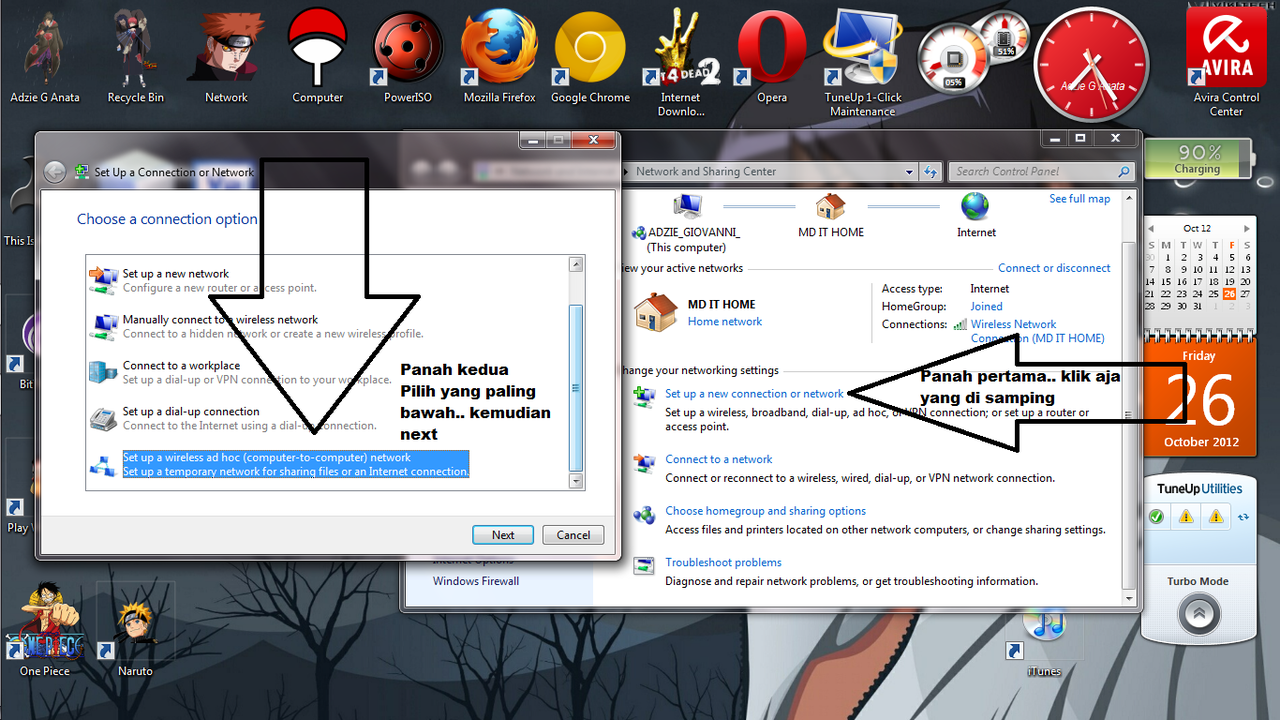
Task: Click the HomeGroup Joined link
Action: pos(986,307)
